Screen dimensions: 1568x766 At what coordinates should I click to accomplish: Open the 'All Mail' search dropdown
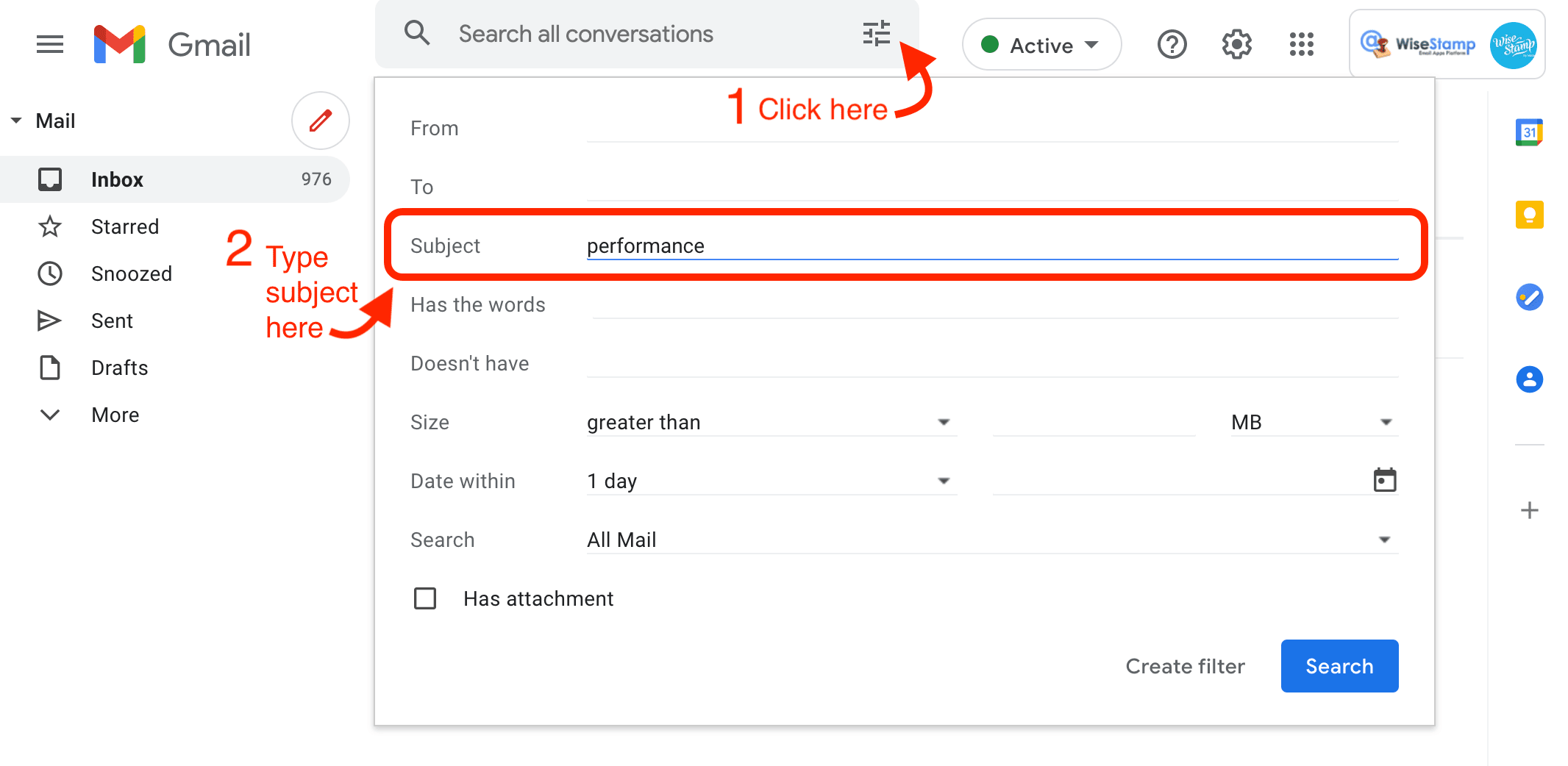991,540
